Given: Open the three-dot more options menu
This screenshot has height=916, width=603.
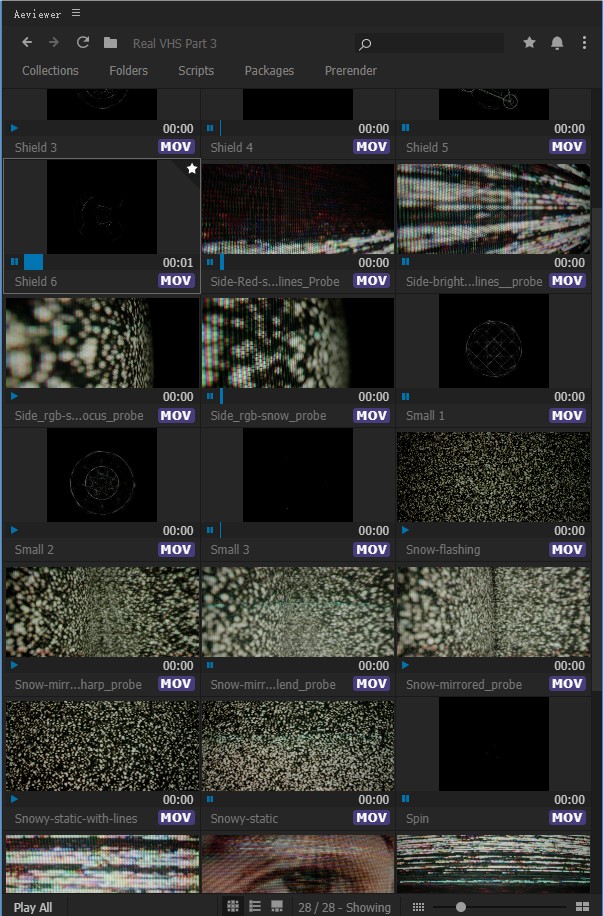Looking at the screenshot, I should coord(584,43).
